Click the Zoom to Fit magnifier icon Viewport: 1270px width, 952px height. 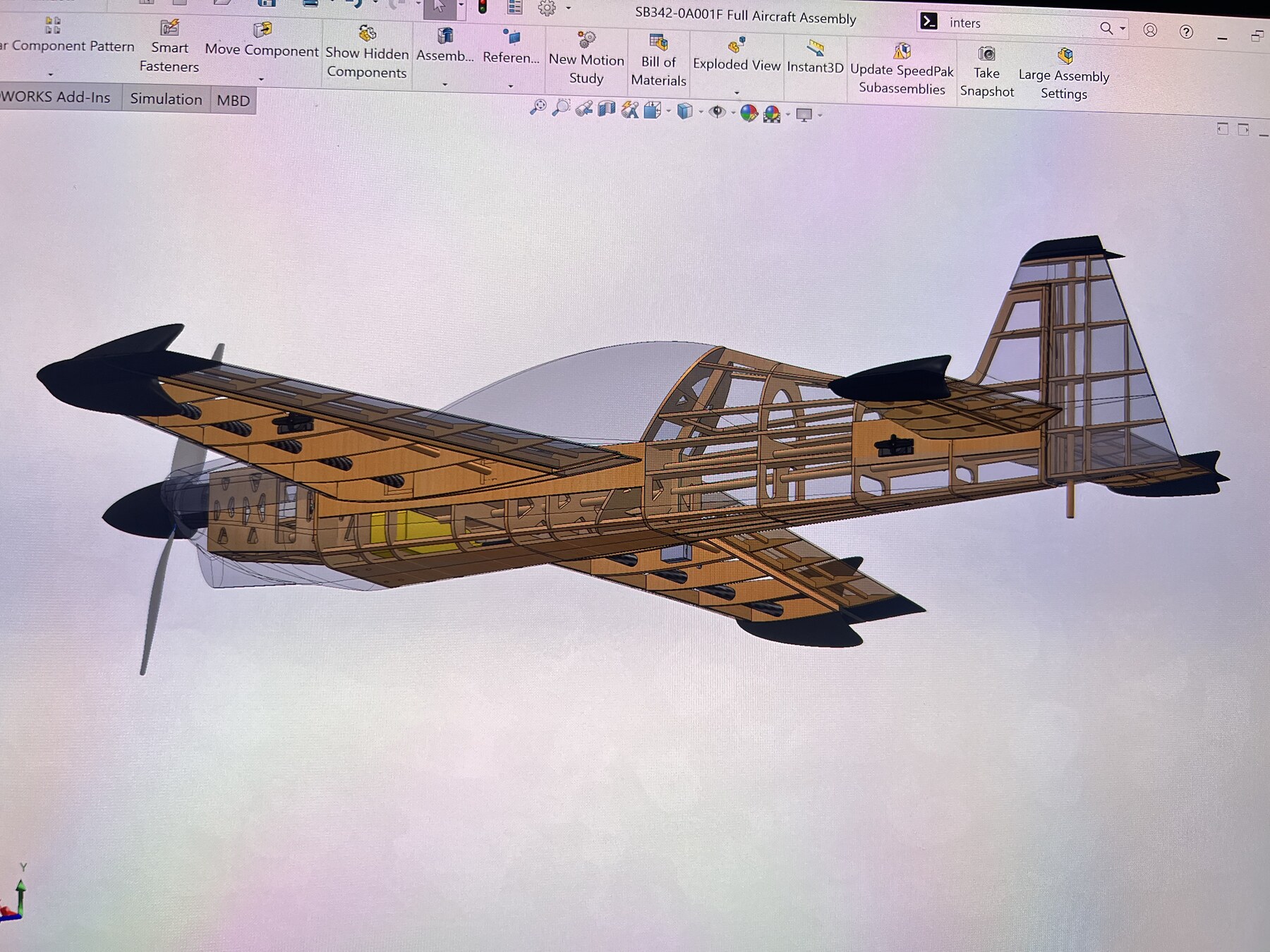(x=538, y=107)
